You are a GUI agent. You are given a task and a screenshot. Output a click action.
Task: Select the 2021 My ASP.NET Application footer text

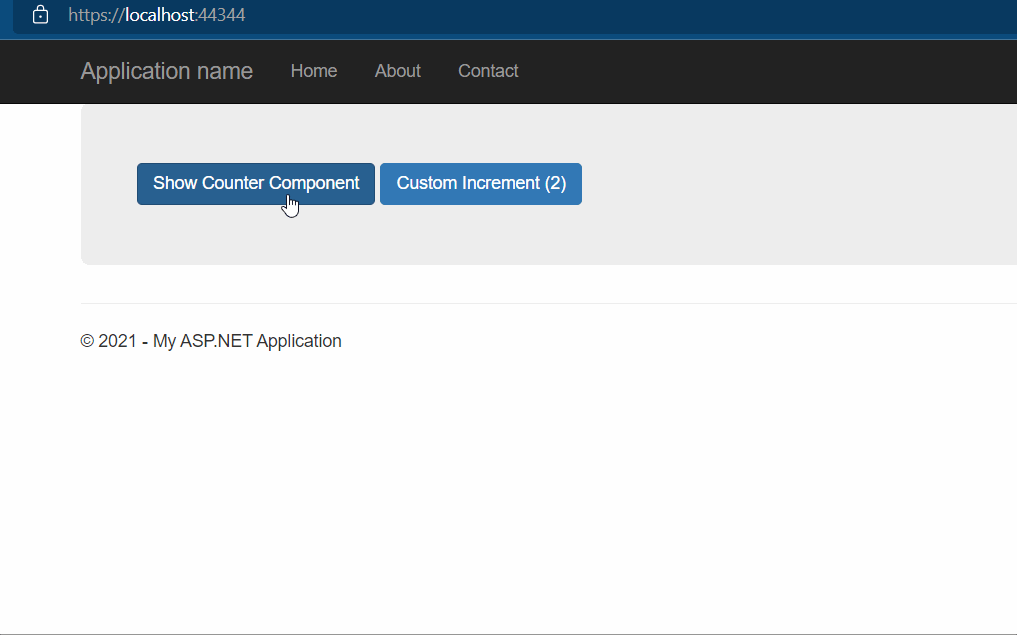tap(211, 341)
